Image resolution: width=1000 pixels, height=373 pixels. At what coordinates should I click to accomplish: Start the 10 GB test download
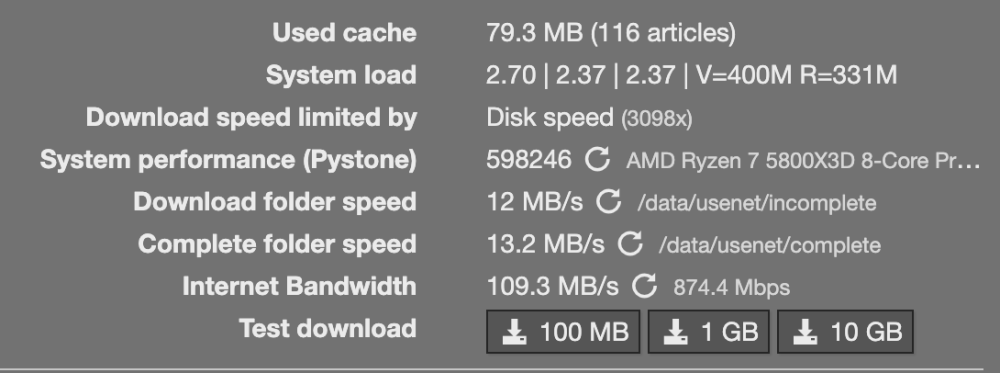pos(846,332)
